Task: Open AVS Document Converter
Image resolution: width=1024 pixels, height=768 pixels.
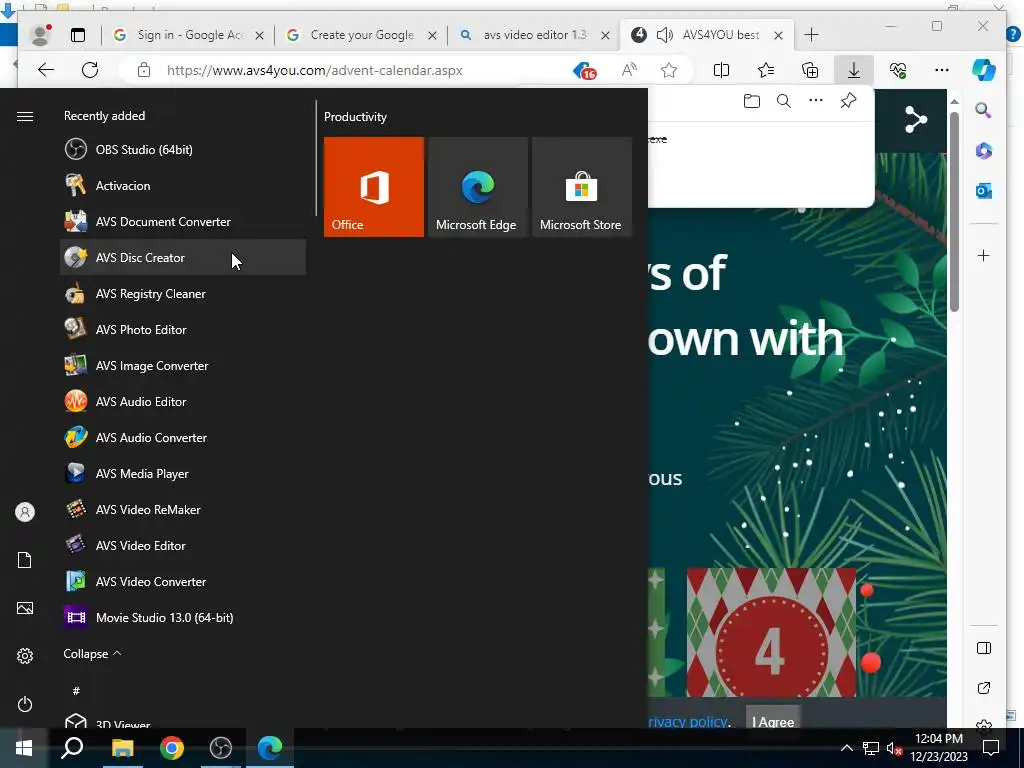Action: coord(183,221)
